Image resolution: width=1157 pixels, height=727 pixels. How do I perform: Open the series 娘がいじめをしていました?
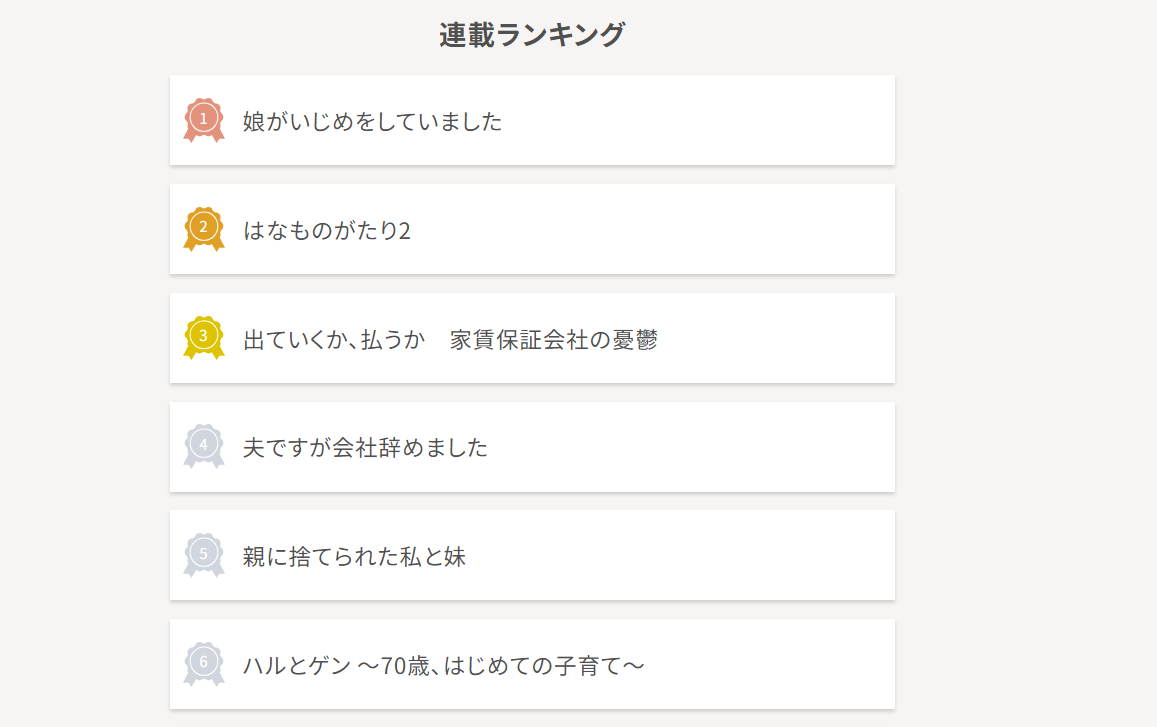click(373, 121)
